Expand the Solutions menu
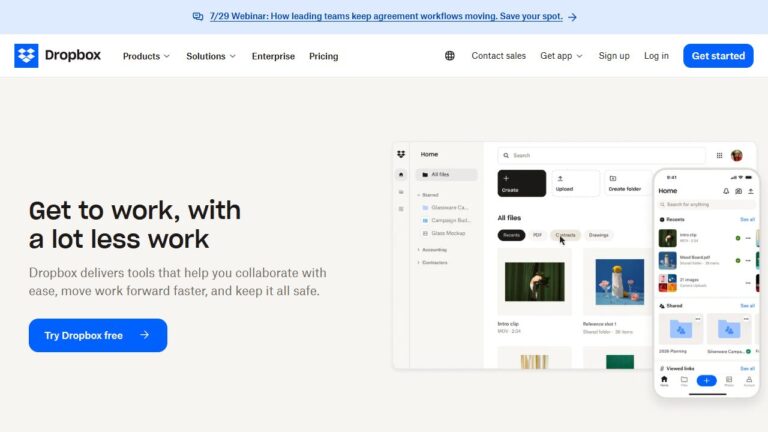Screen dimensions: 768x432 pyautogui.click(x=211, y=56)
